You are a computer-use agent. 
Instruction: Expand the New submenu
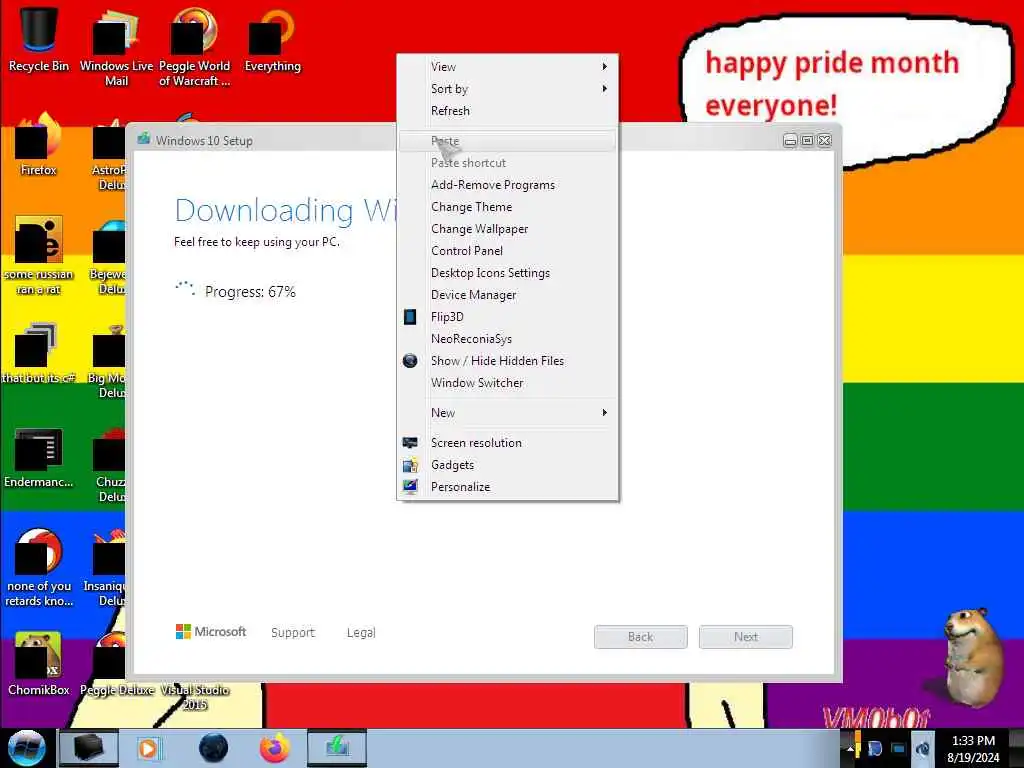pyautogui.click(x=507, y=413)
